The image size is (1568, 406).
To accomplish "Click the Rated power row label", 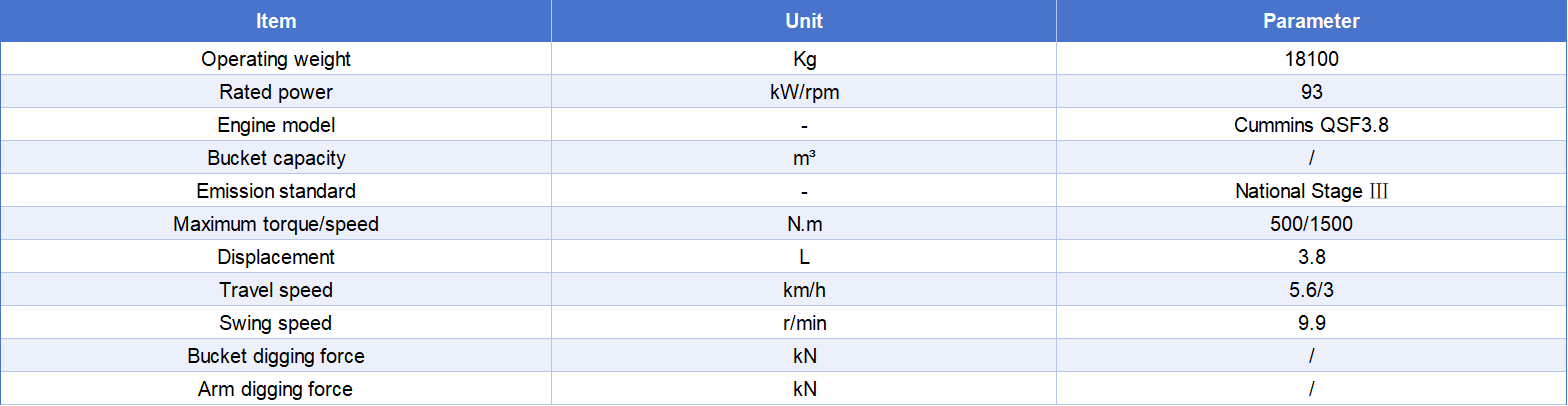I will [x=276, y=92].
